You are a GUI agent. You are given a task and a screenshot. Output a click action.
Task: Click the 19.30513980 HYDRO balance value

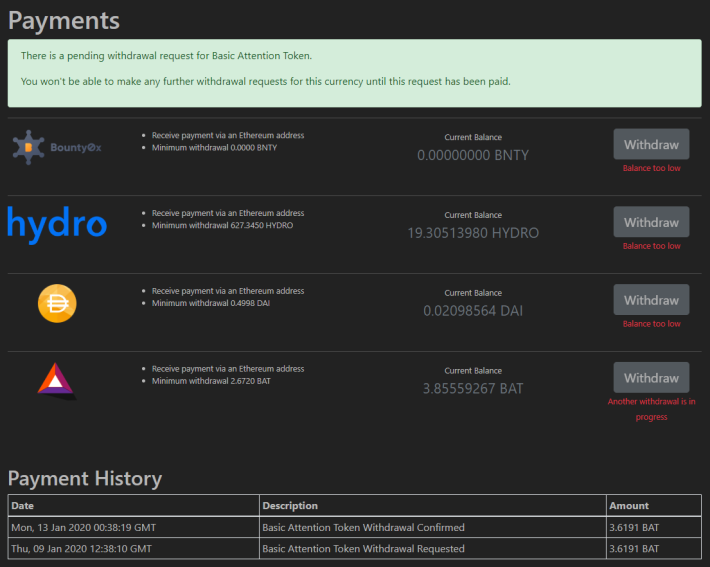click(473, 233)
